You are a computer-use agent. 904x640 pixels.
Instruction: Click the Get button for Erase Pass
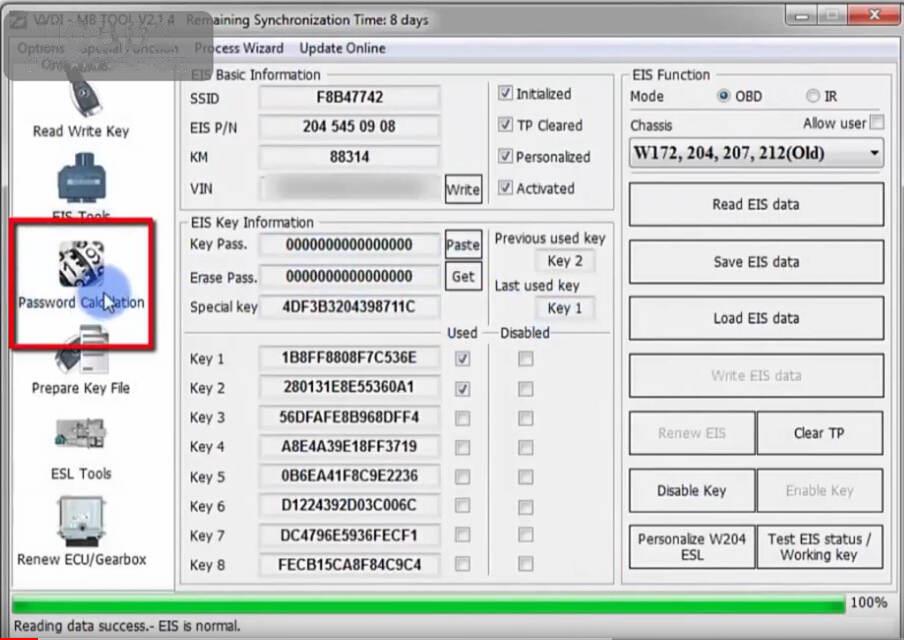coord(463,276)
